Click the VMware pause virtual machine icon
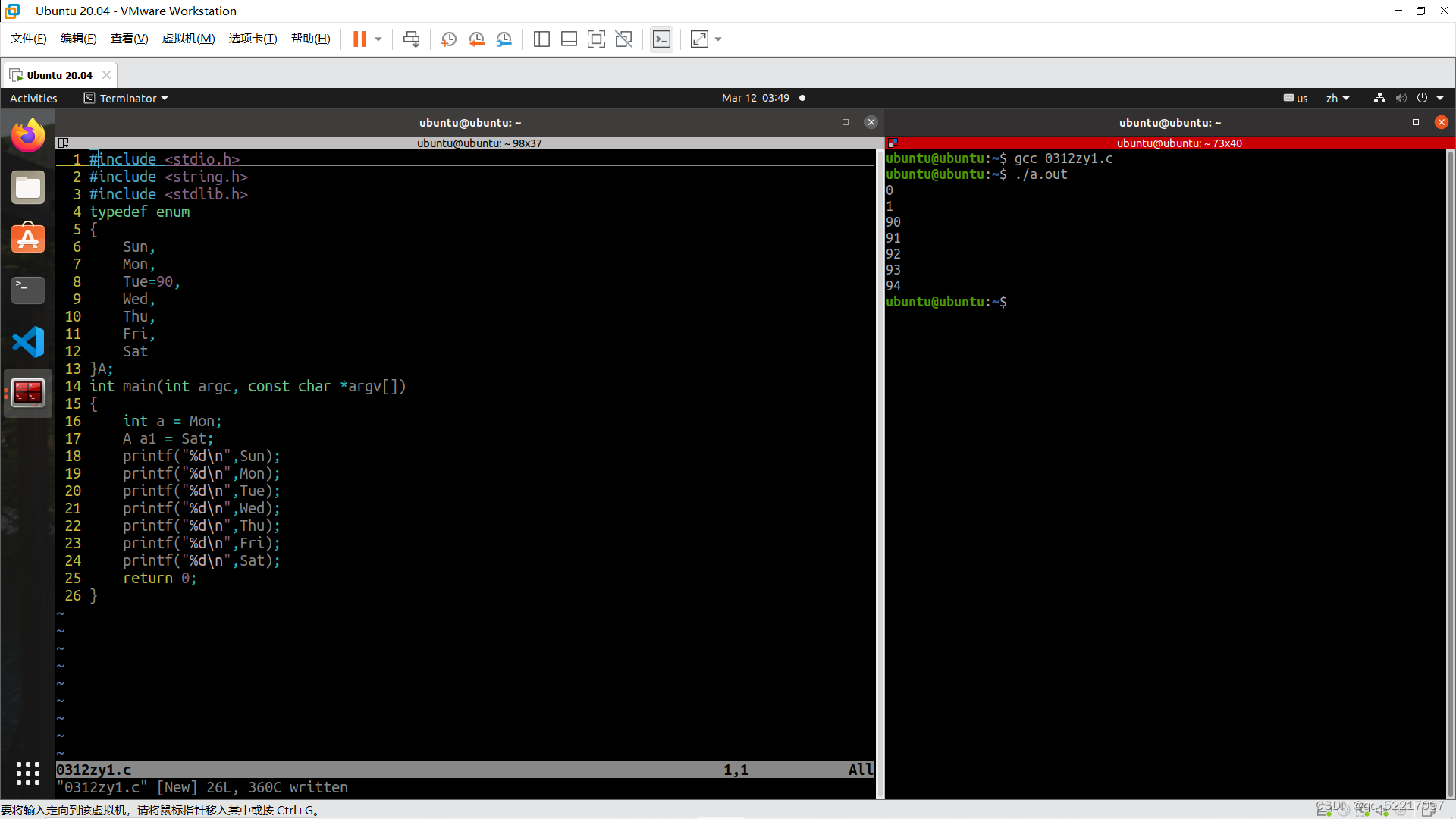The image size is (1456, 819). [359, 39]
